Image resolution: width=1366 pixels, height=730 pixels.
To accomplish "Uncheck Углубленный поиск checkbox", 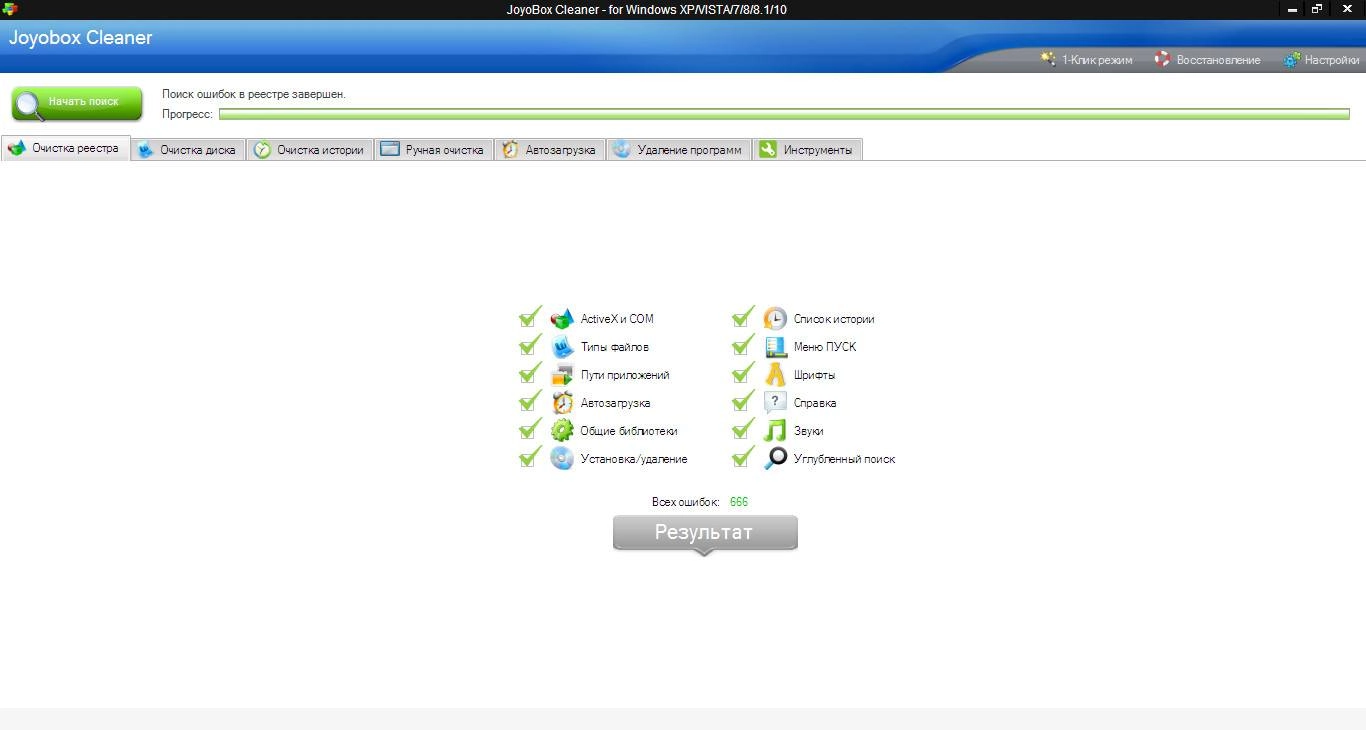I will (x=743, y=457).
